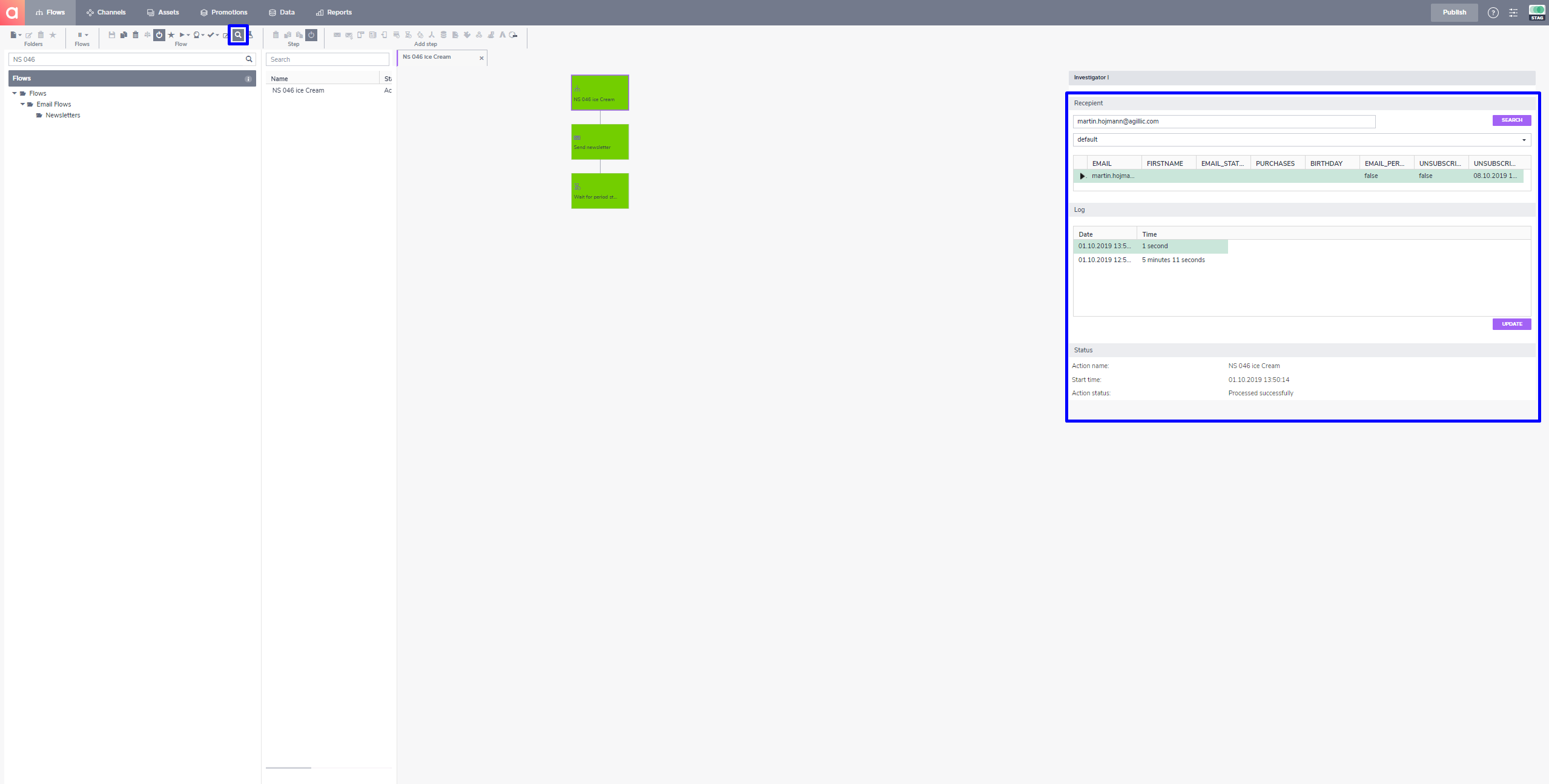Open the Promotions menu
This screenshot has height=784, width=1549.
point(224,12)
